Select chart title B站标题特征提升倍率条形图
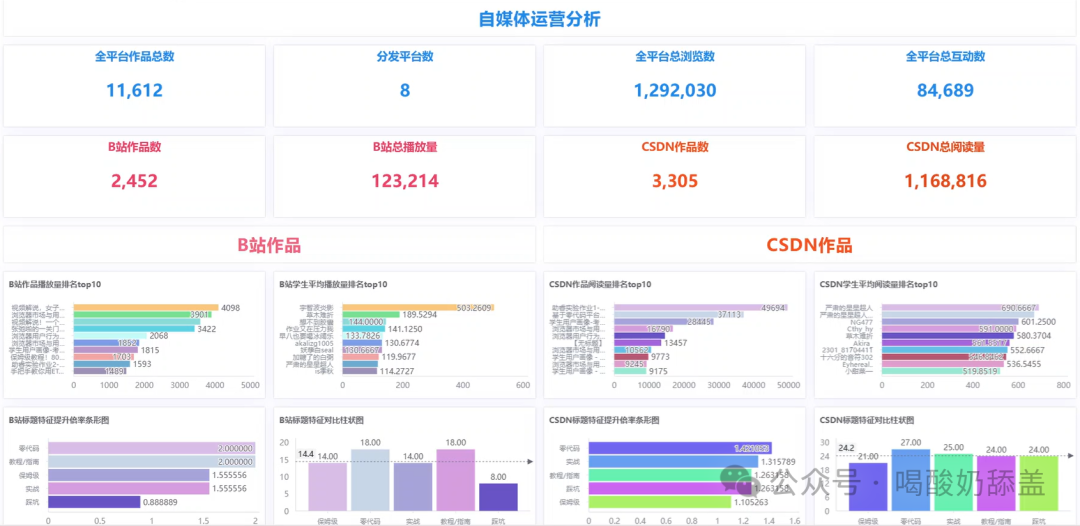 59,419
